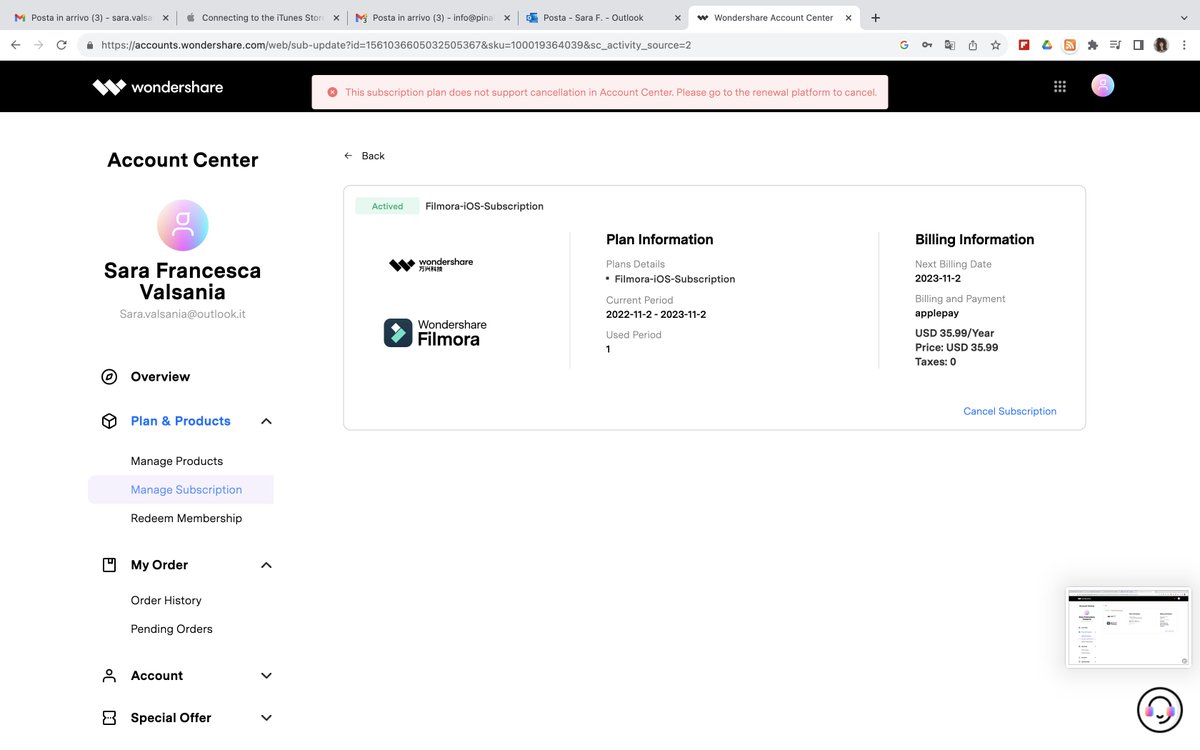Click the Plan & Products box icon

tap(109, 421)
